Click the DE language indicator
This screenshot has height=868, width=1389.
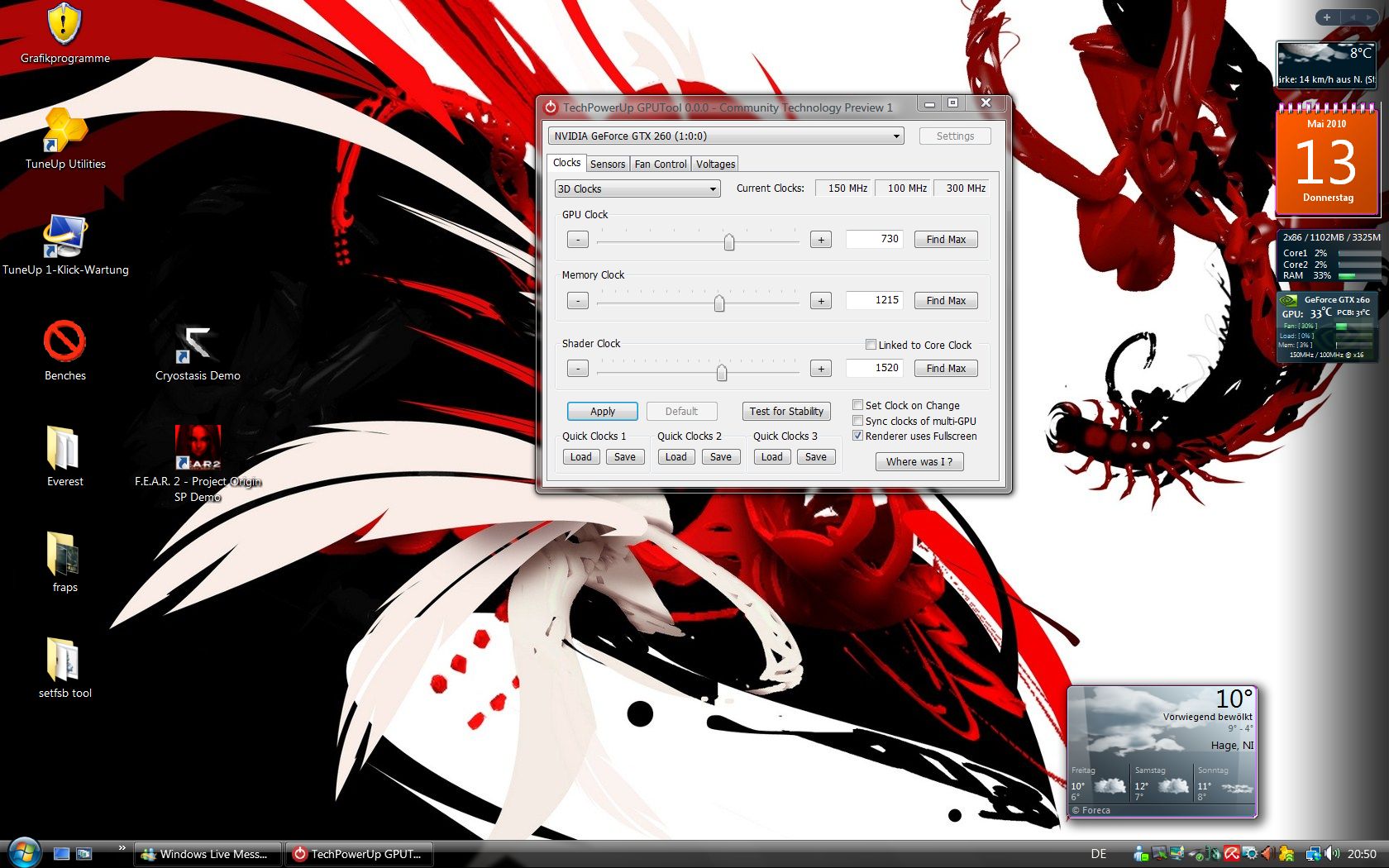(x=1099, y=854)
